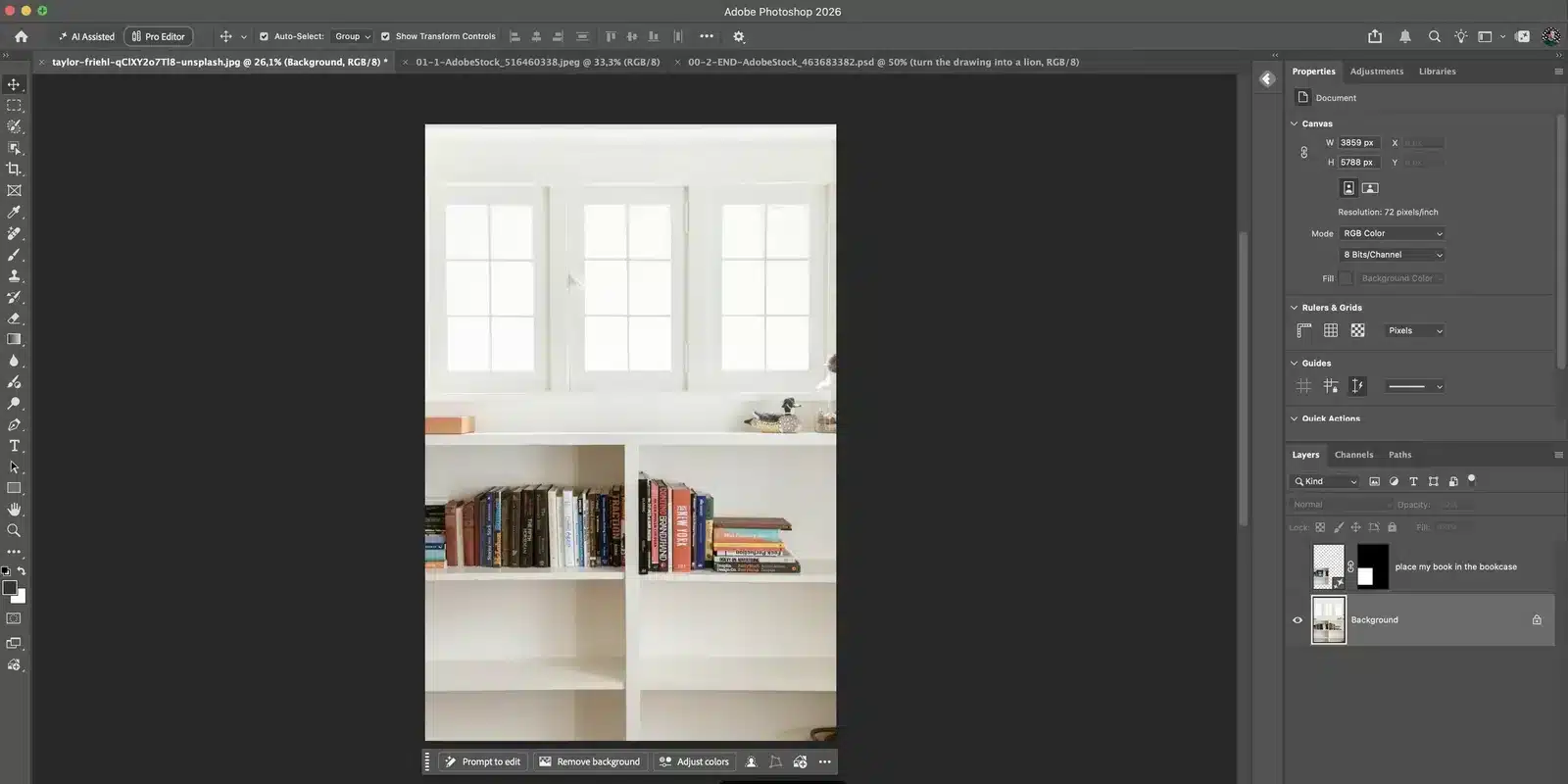Filter layers by type layers icon
Screen dimensions: 1568x784
(1413, 481)
